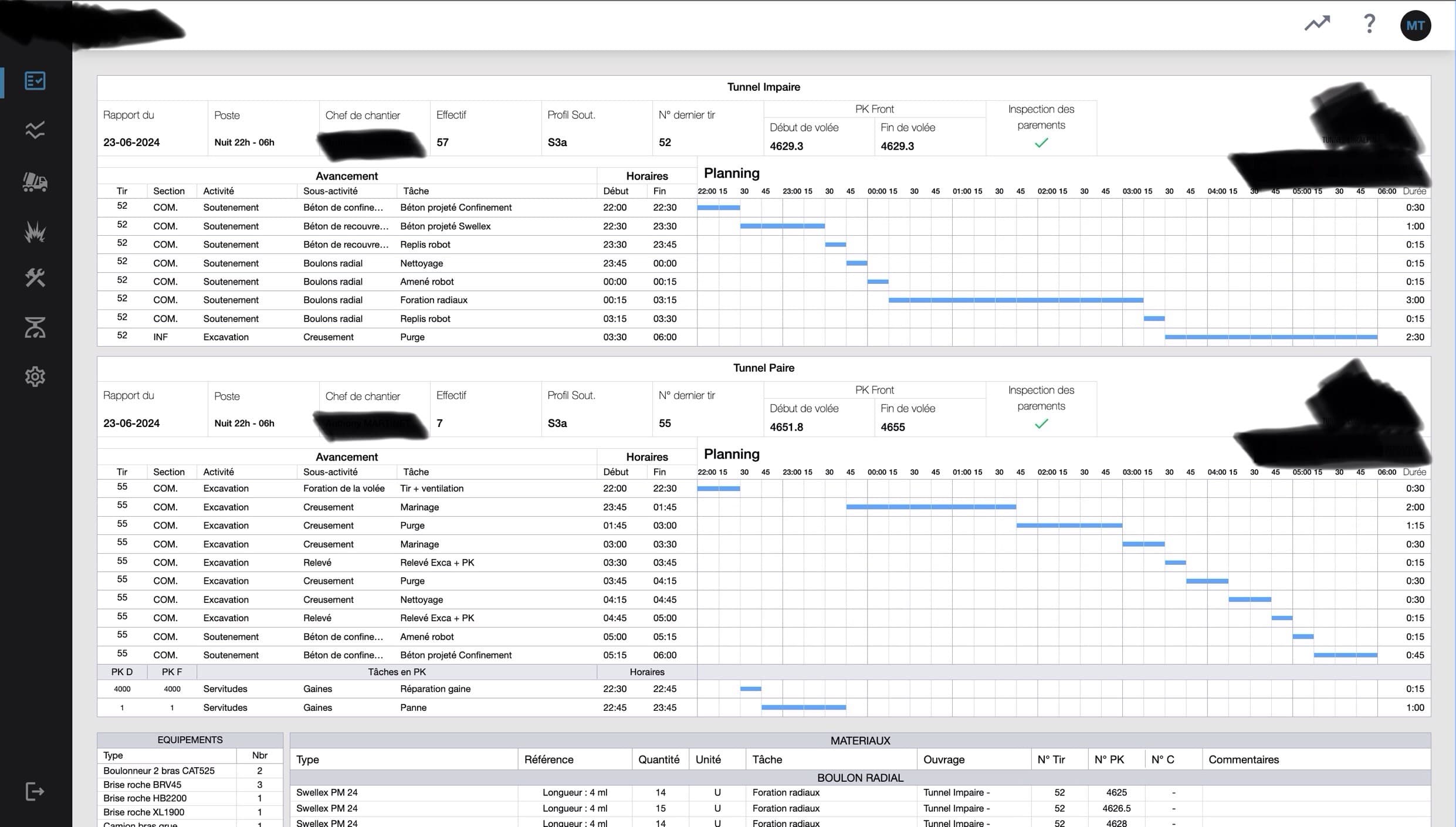Open the explosion blasting section icon

tap(35, 232)
